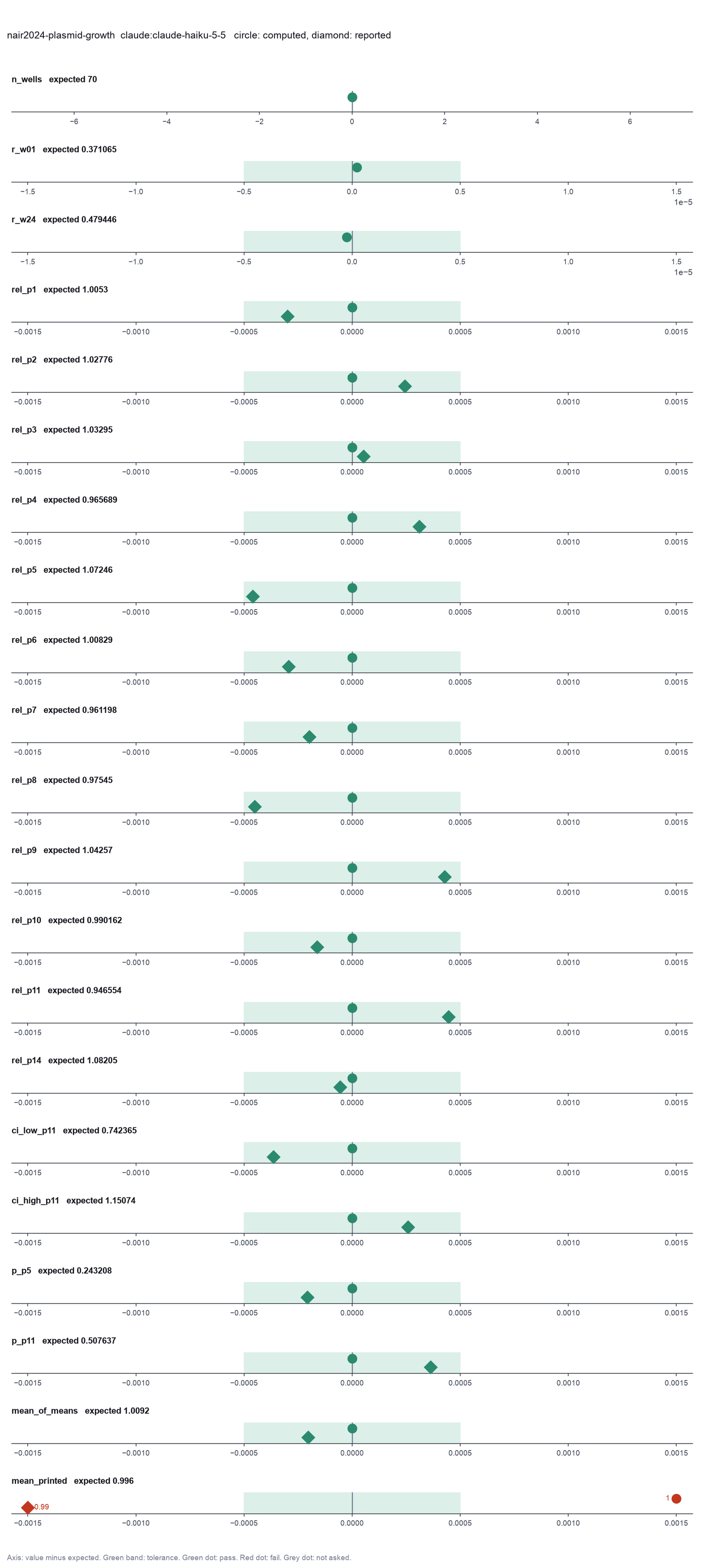The height and width of the screenshot is (1568, 702).
Task: Click the axis footnote text at bottom
Action: coord(179,1557)
